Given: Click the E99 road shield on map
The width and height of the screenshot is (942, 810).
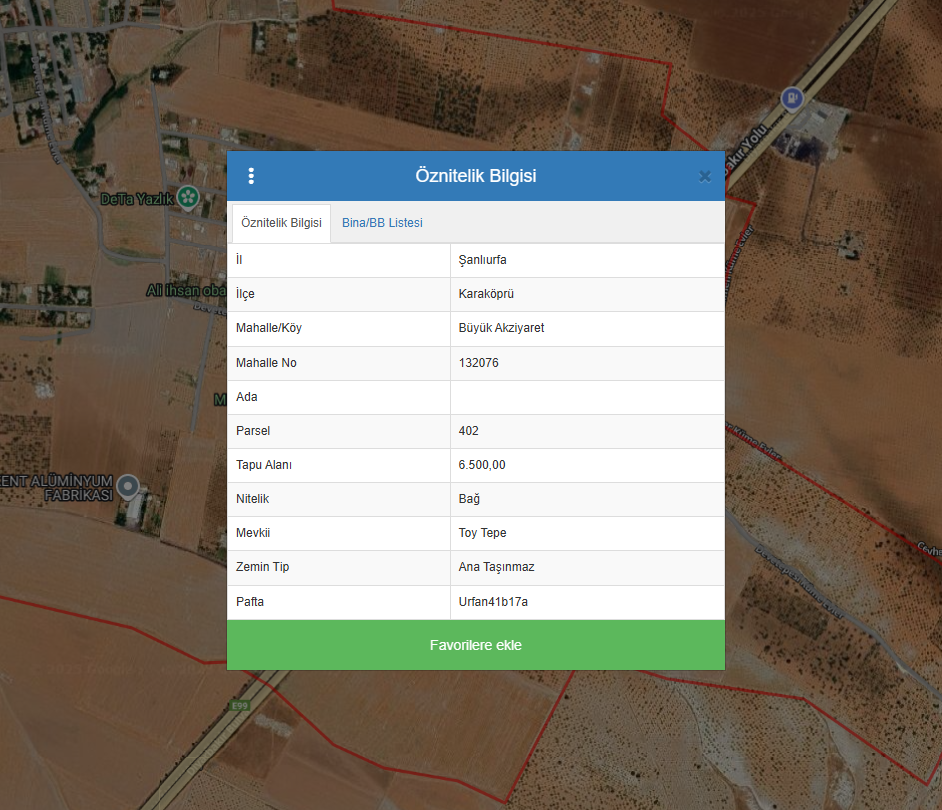Looking at the screenshot, I should click(239, 706).
